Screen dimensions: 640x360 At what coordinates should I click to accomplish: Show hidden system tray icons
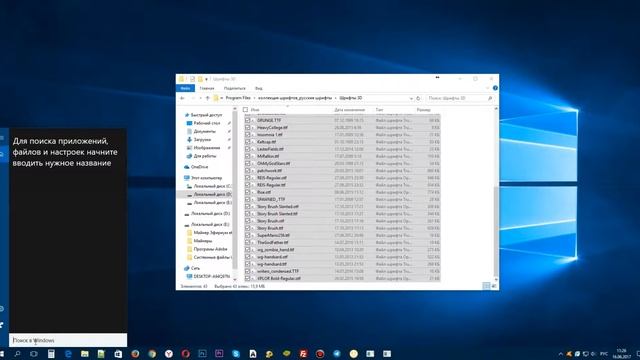pyautogui.click(x=560, y=354)
